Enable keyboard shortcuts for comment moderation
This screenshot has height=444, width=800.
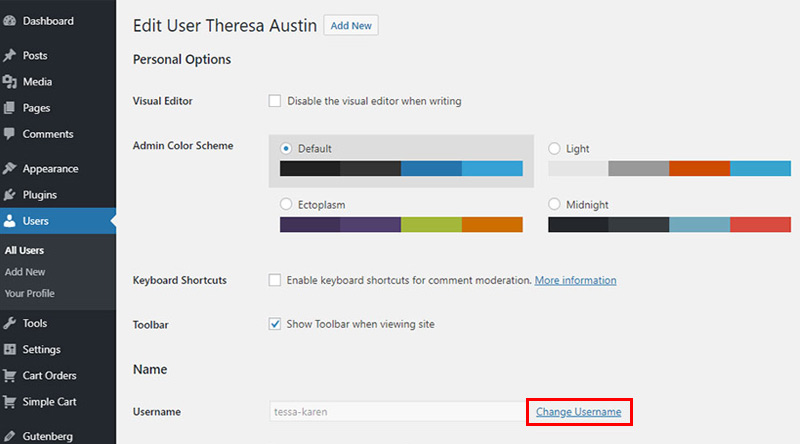click(274, 280)
